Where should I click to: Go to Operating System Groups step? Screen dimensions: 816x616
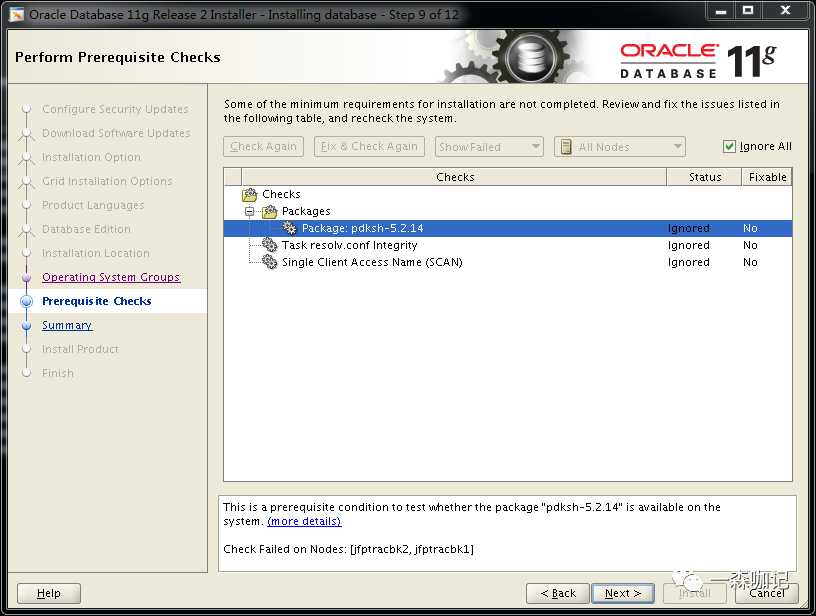[x=111, y=277]
